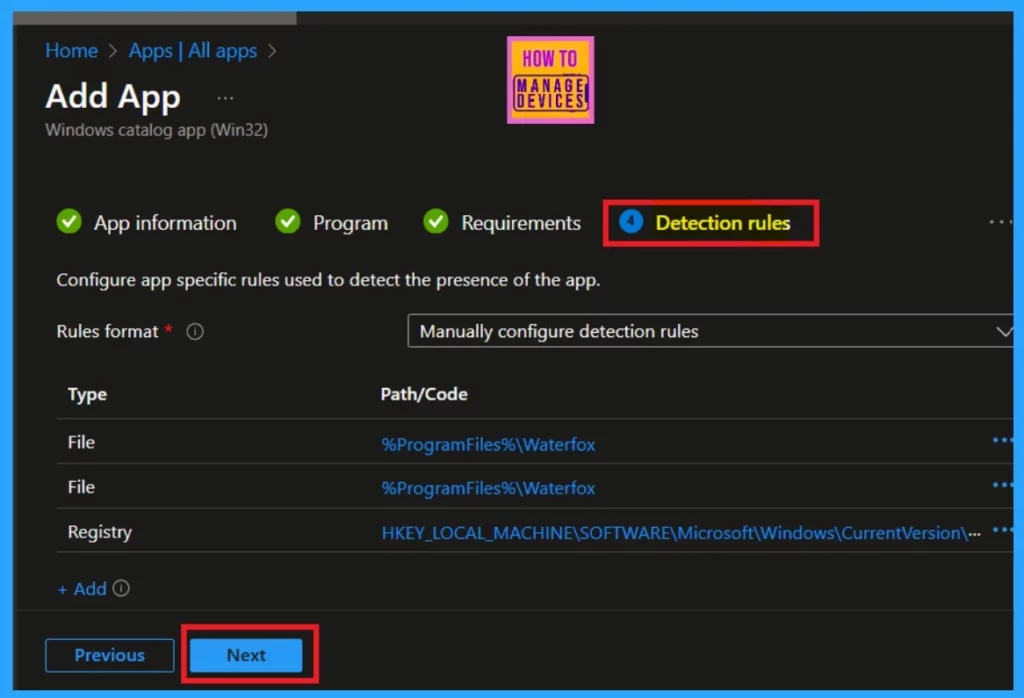Go back with the Previous button
The image size is (1024, 698).
pyautogui.click(x=110, y=655)
